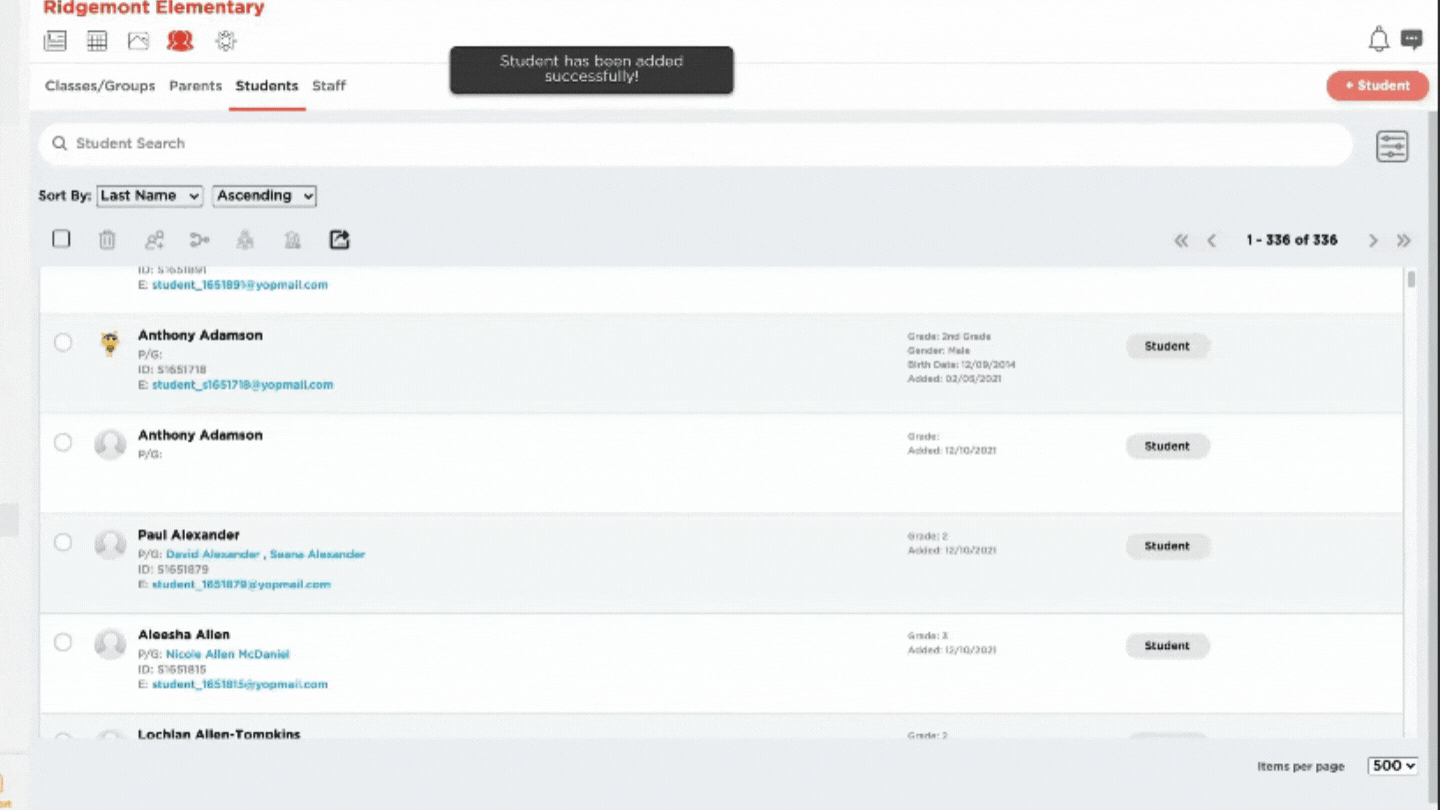Open the photo gallery icon
Screen dimensions: 1440x810
[138, 41]
